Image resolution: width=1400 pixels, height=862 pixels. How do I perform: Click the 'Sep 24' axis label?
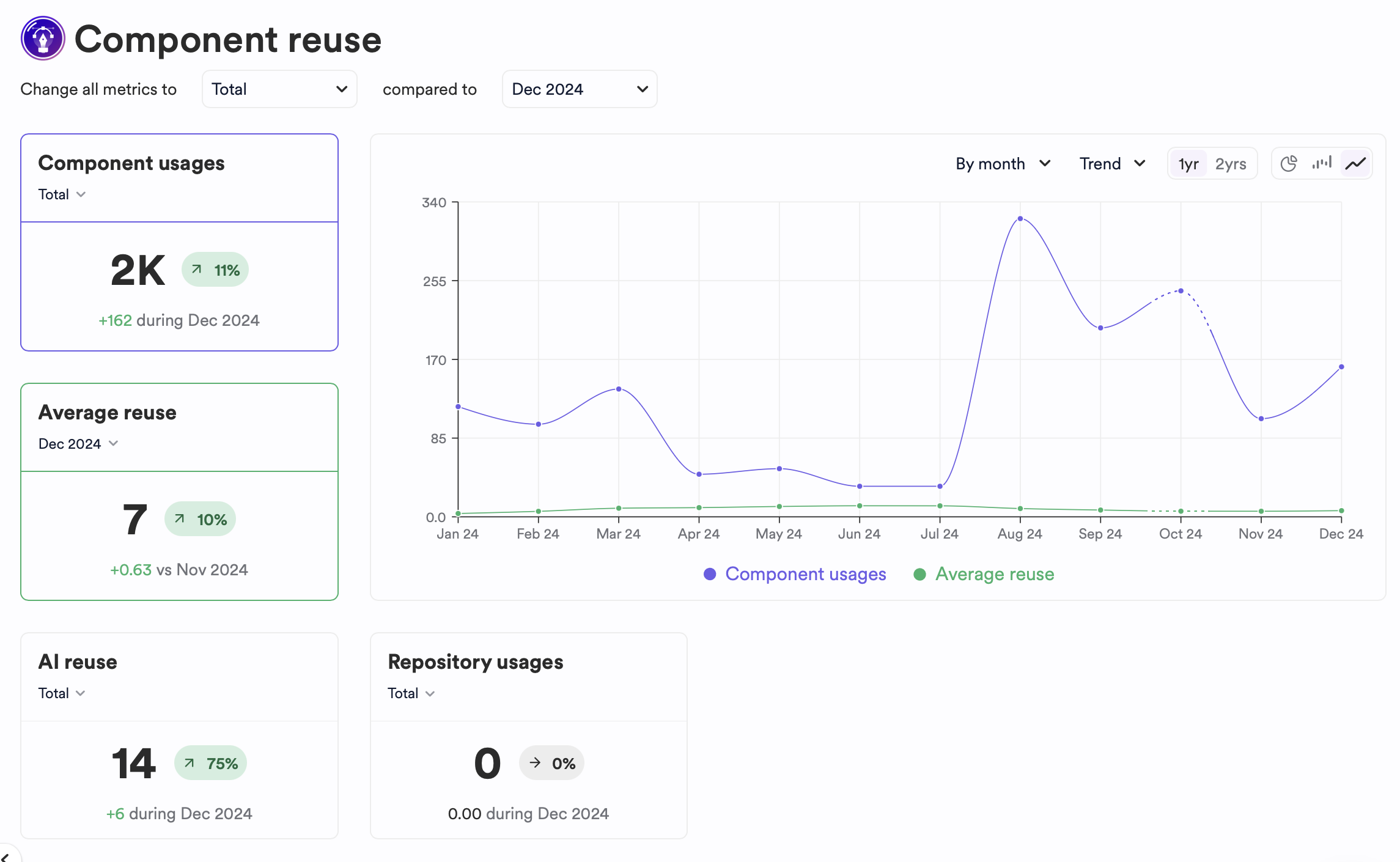point(1100,534)
